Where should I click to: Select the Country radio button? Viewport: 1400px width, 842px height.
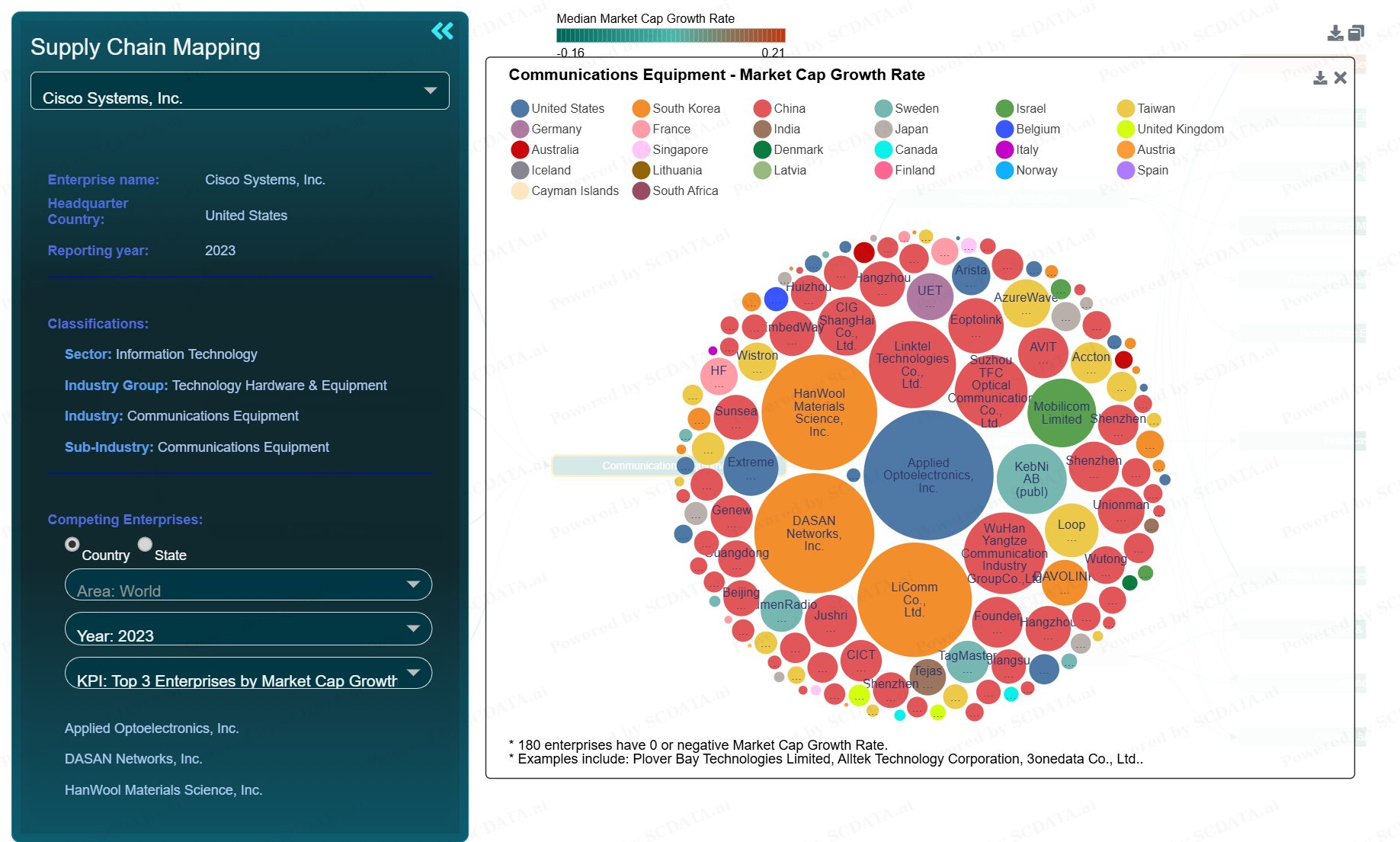point(72,544)
